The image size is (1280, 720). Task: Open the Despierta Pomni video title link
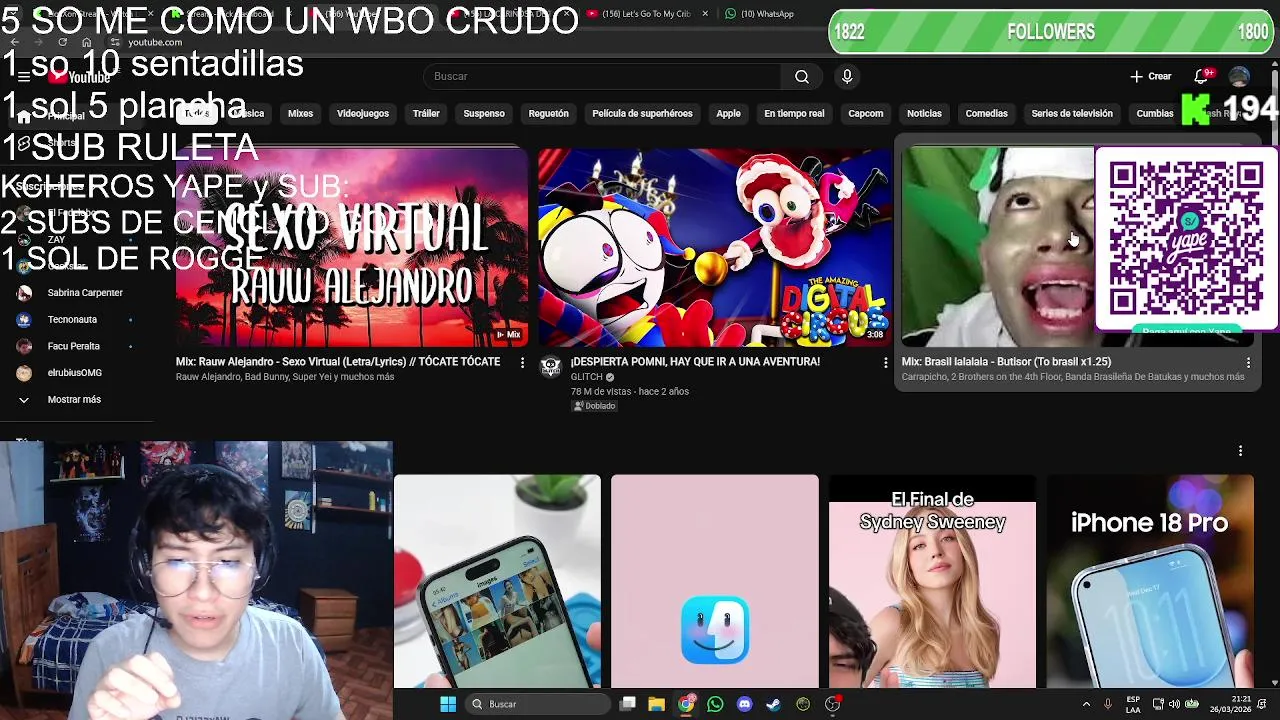(695, 362)
